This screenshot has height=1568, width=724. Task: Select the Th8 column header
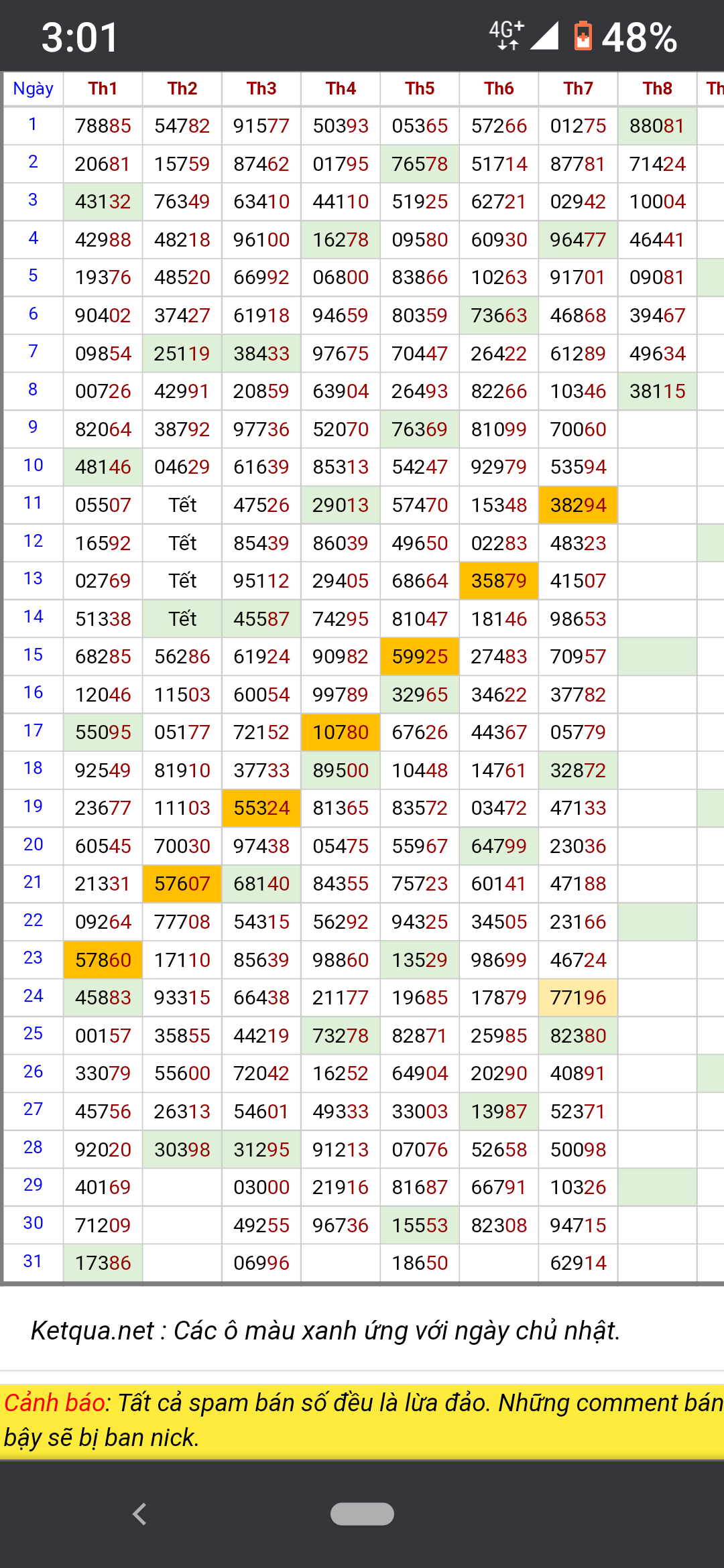click(657, 88)
